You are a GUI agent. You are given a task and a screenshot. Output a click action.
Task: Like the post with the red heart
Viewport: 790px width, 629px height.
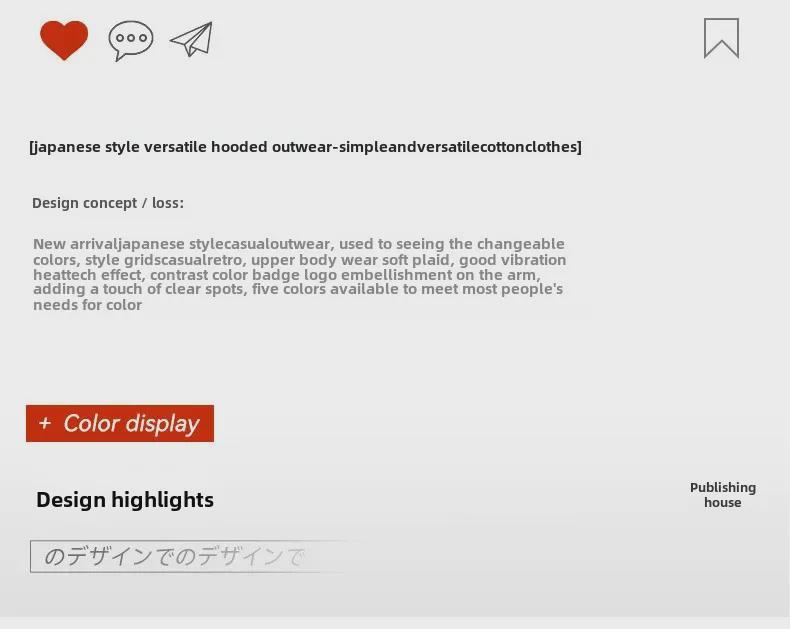(64, 40)
